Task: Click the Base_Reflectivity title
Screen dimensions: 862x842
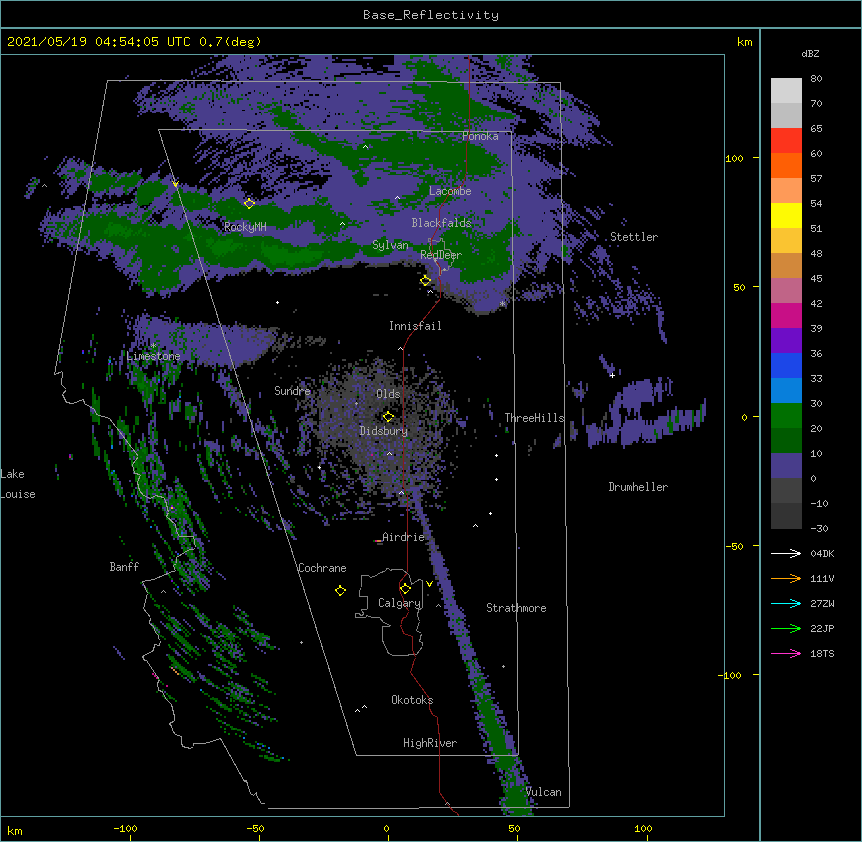Action: [x=431, y=15]
